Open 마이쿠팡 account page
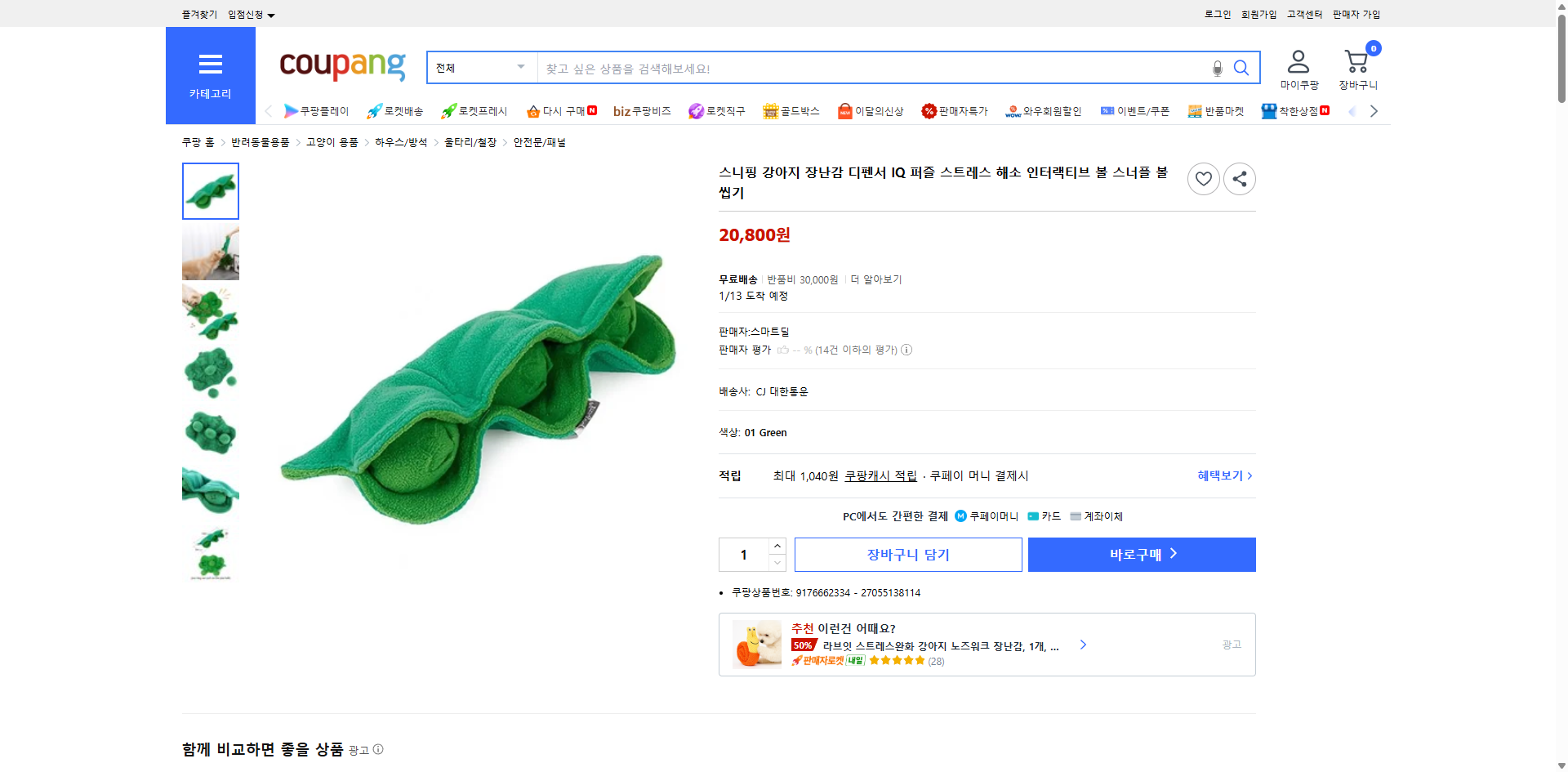The height and width of the screenshot is (772, 1568). 1298,69
